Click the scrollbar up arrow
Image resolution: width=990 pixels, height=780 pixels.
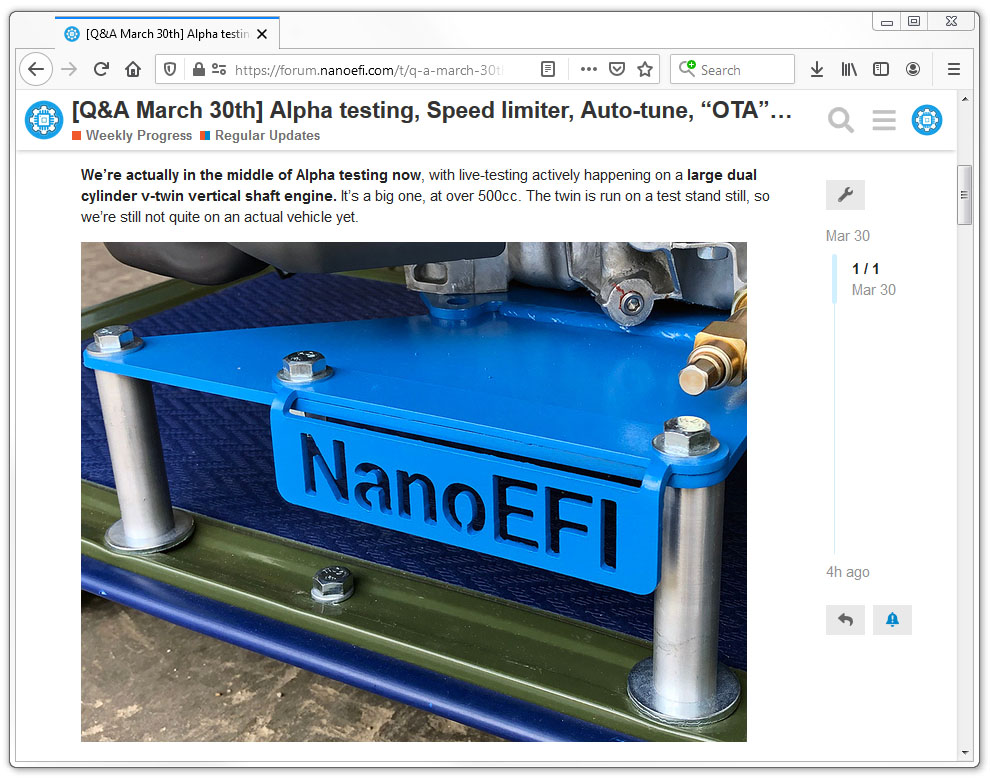click(964, 99)
